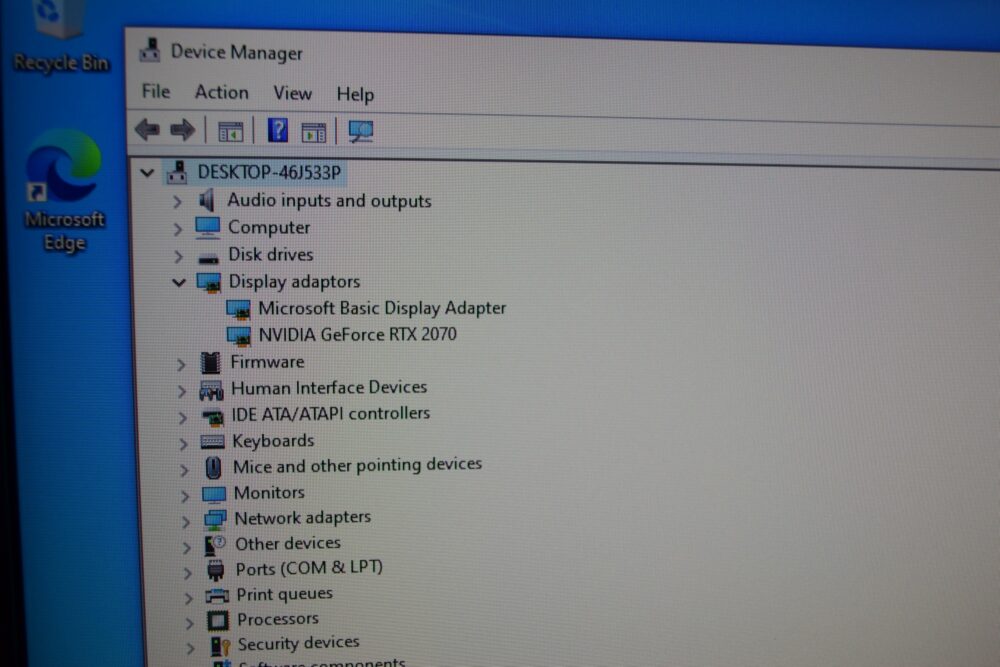This screenshot has width=1000, height=667.
Task: Click the IDE ATA/ATAPI controllers icon
Action: pyautogui.click(x=212, y=417)
